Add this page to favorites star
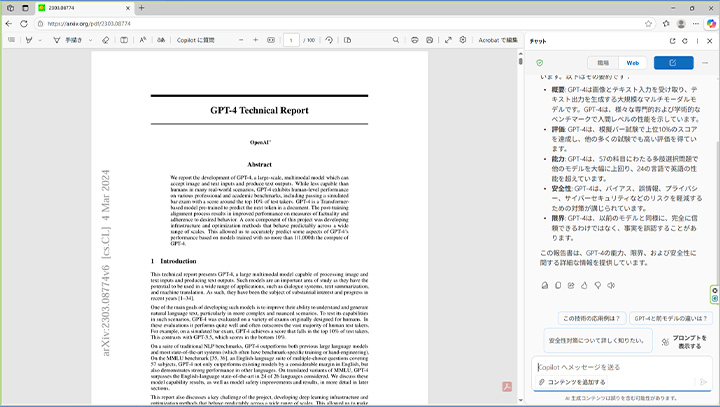 (x=648, y=23)
